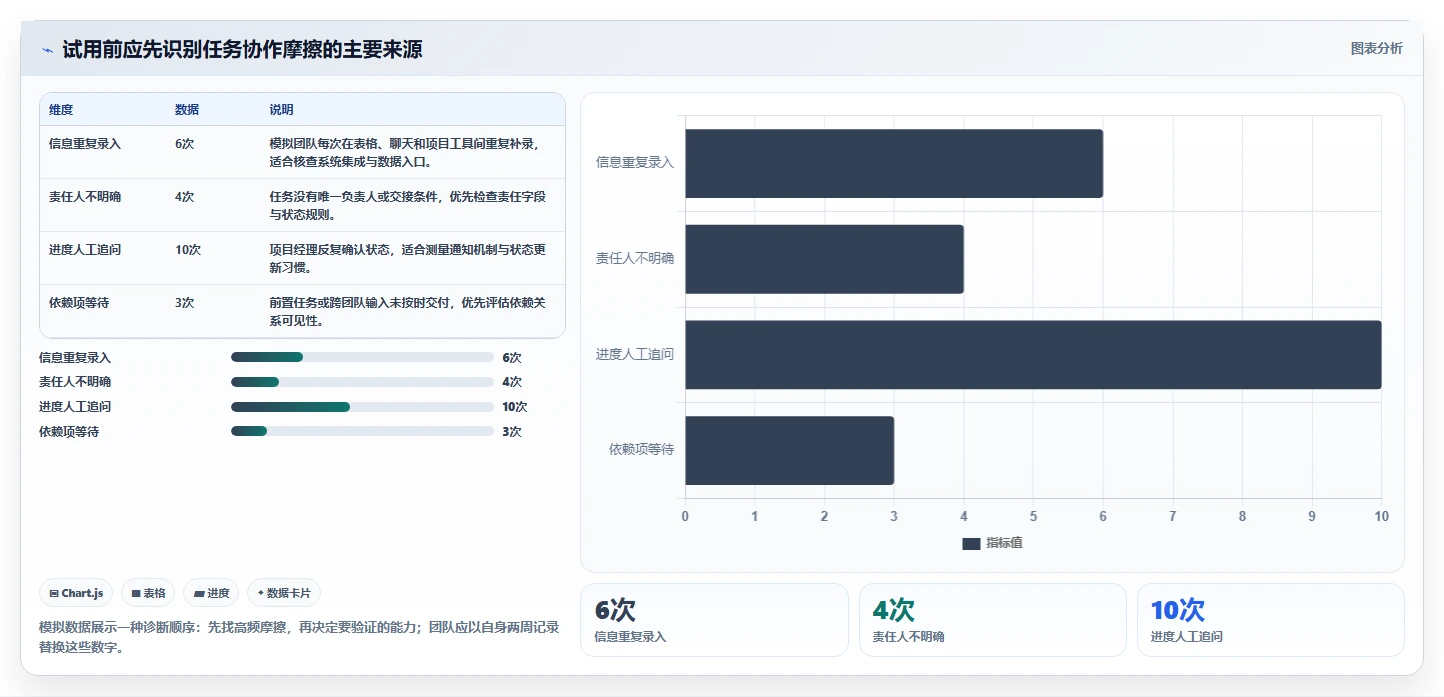Click the 依赖项等待 progress bar
This screenshot has width=1444, height=697.
[362, 431]
